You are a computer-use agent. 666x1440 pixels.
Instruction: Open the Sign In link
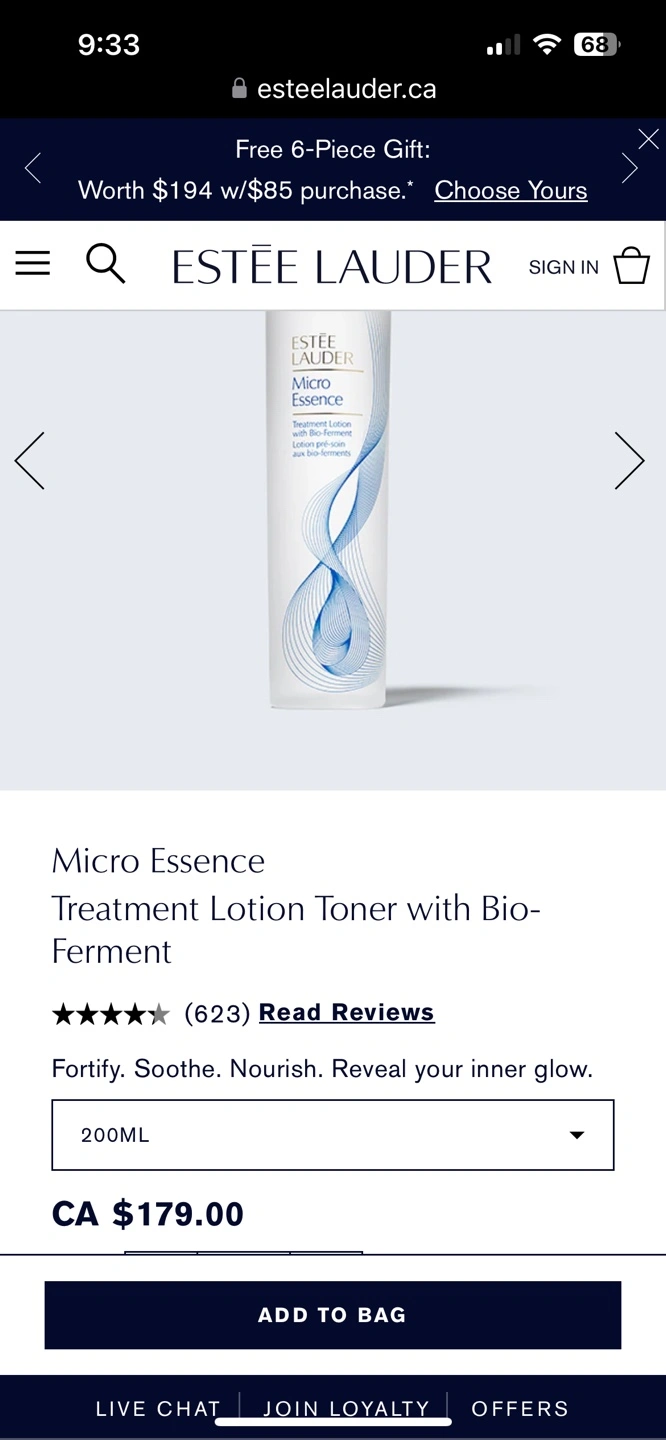(x=564, y=267)
